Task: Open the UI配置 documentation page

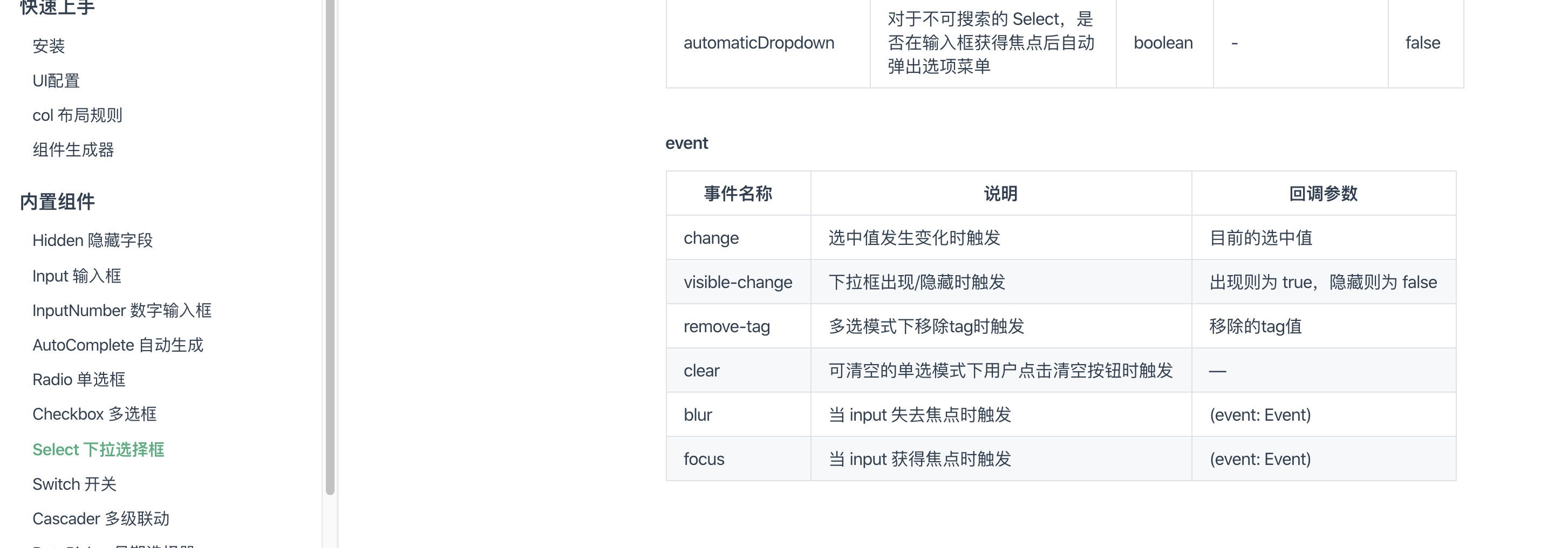Action: [56, 80]
